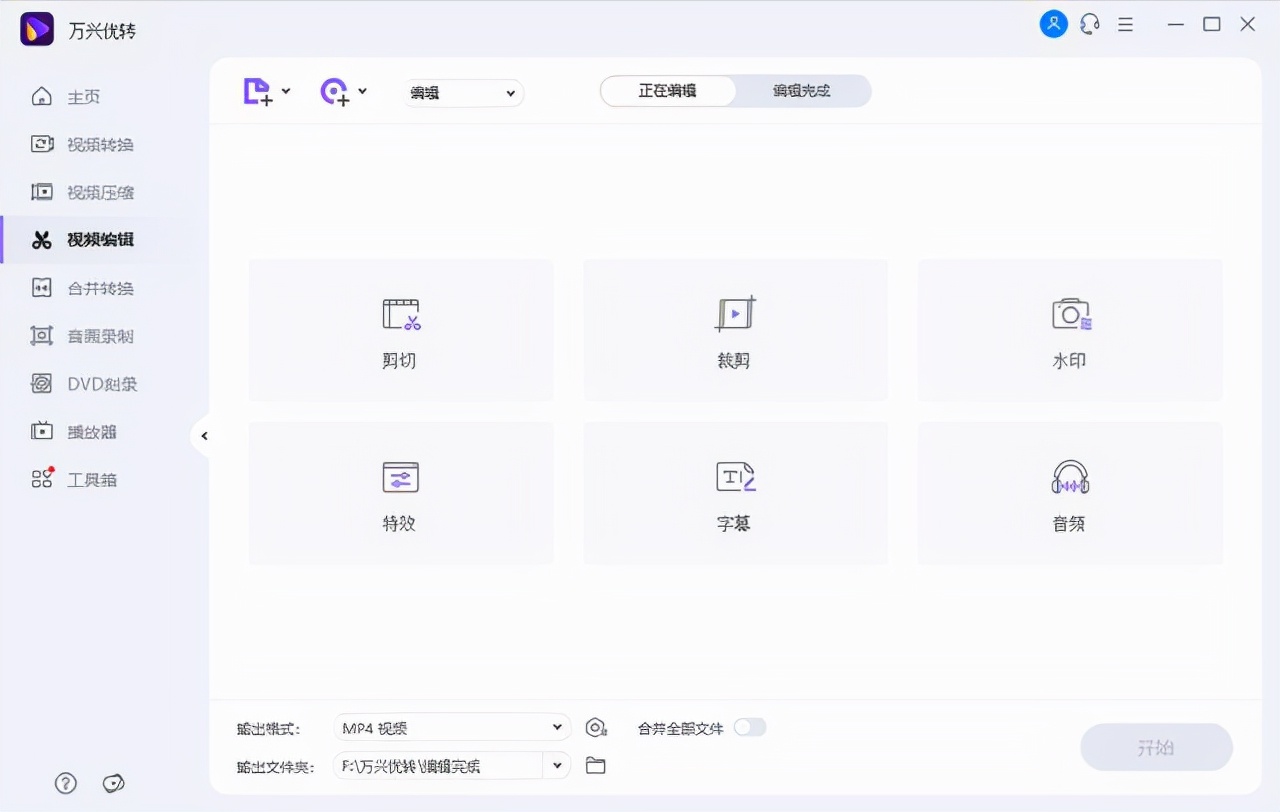
Task: Open the 水印 (Watermark) tool
Action: [x=1069, y=330]
